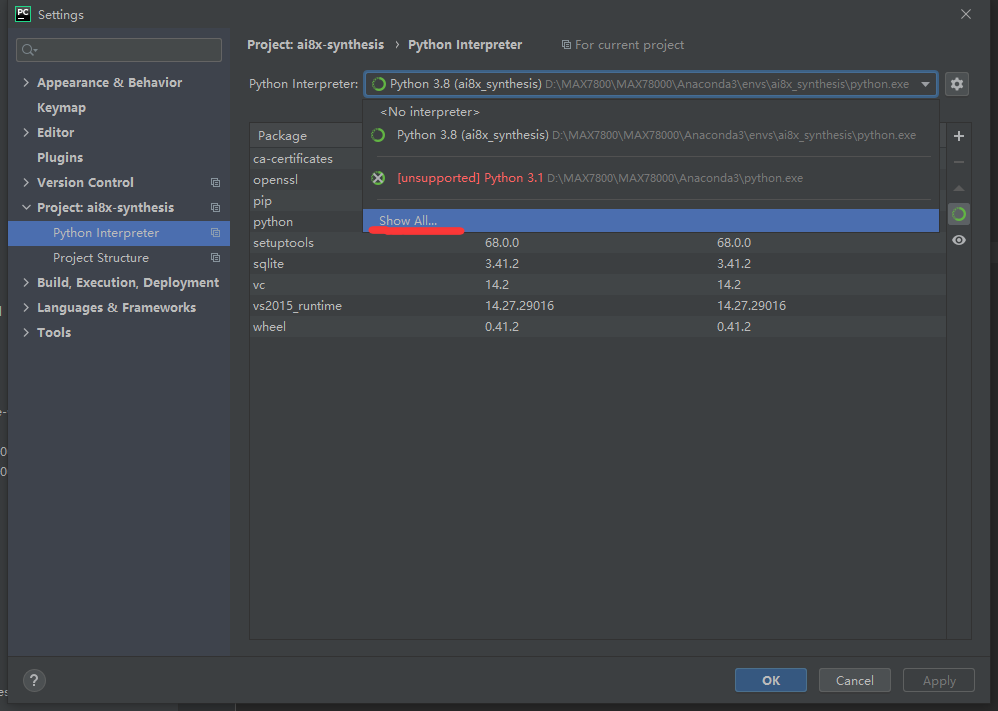Toggle the Conda environments green circle icon
The image size is (998, 711).
[x=959, y=215]
